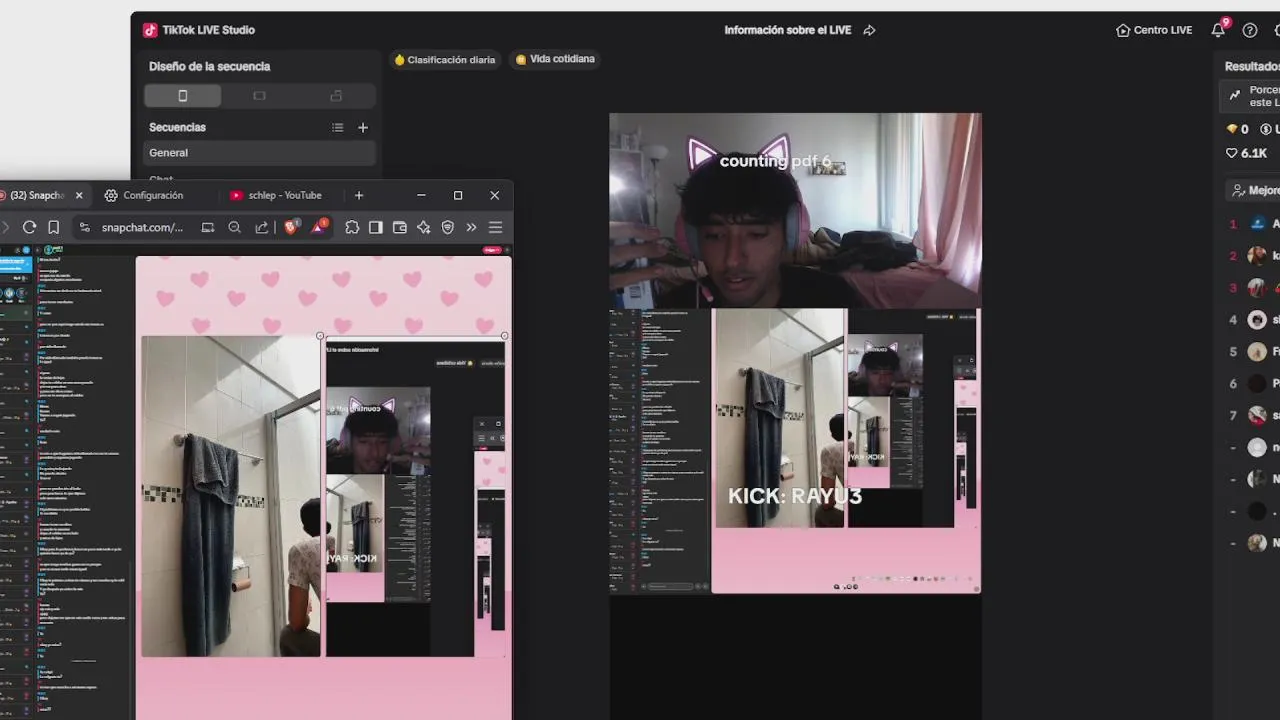1280x720 pixels.
Task: Click the Porcentaje trend chart card
Action: point(1250,96)
